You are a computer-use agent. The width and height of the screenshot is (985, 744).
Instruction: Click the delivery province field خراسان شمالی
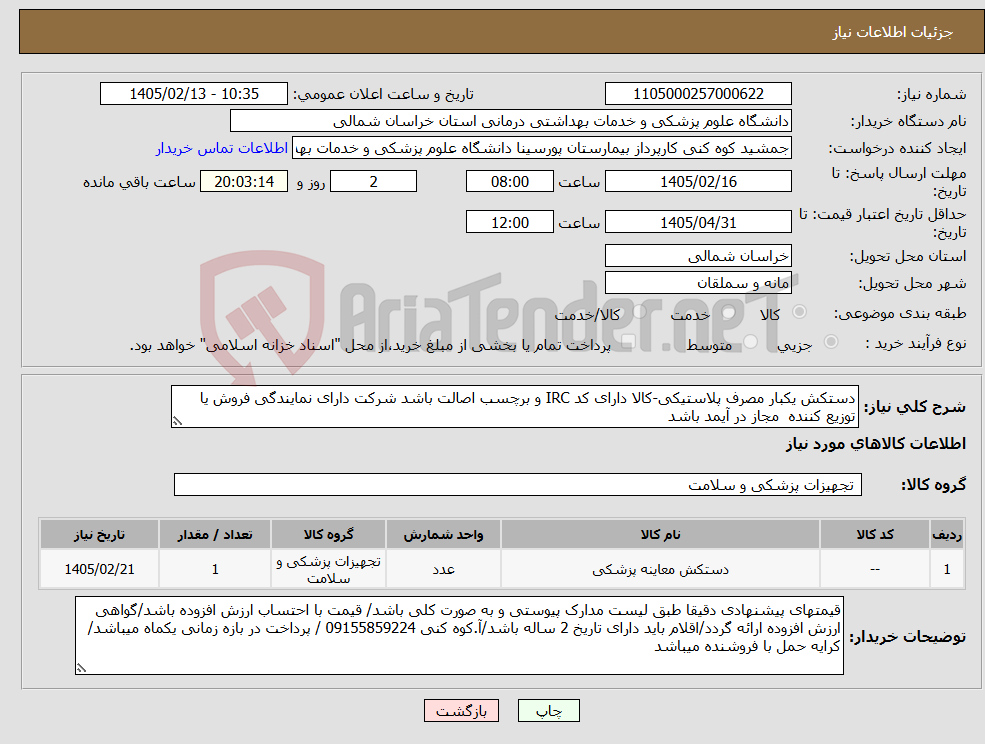[x=698, y=256]
